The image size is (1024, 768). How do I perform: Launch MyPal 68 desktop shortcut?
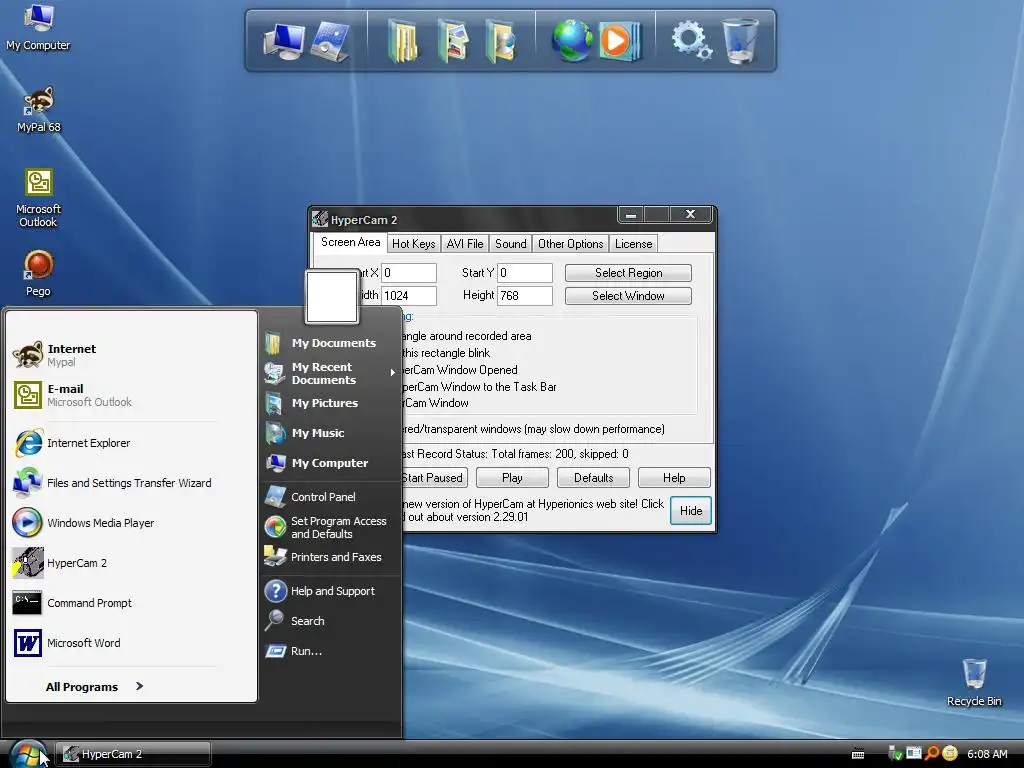point(39,110)
